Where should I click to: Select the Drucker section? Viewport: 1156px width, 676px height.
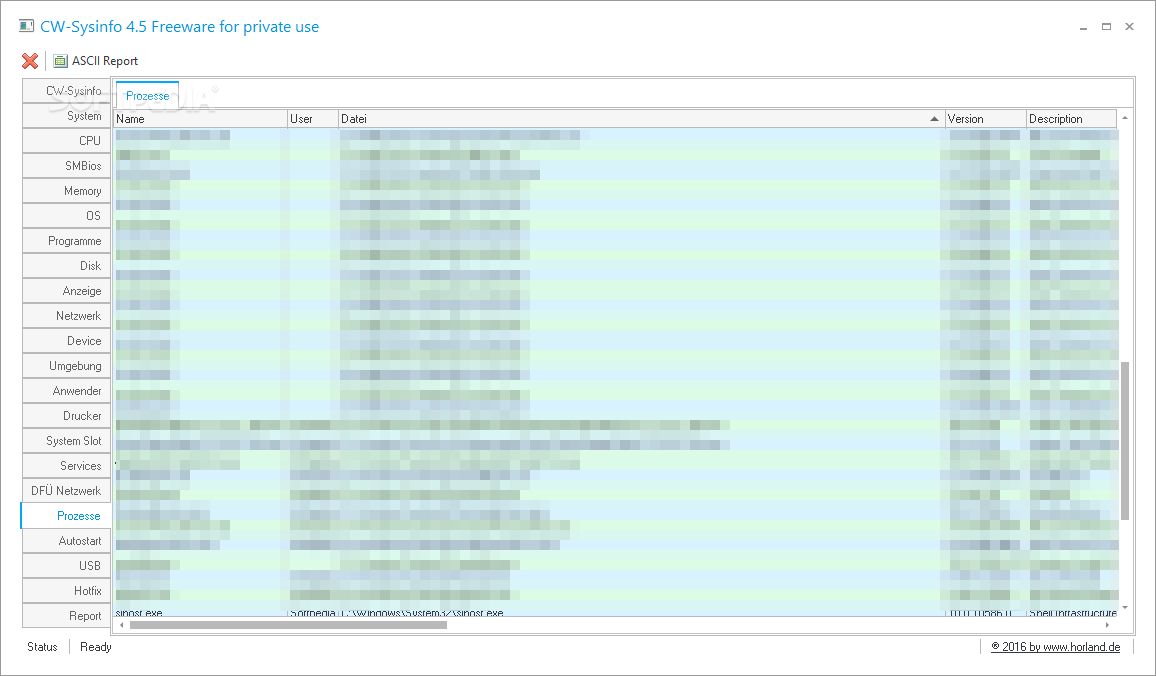[66, 417]
